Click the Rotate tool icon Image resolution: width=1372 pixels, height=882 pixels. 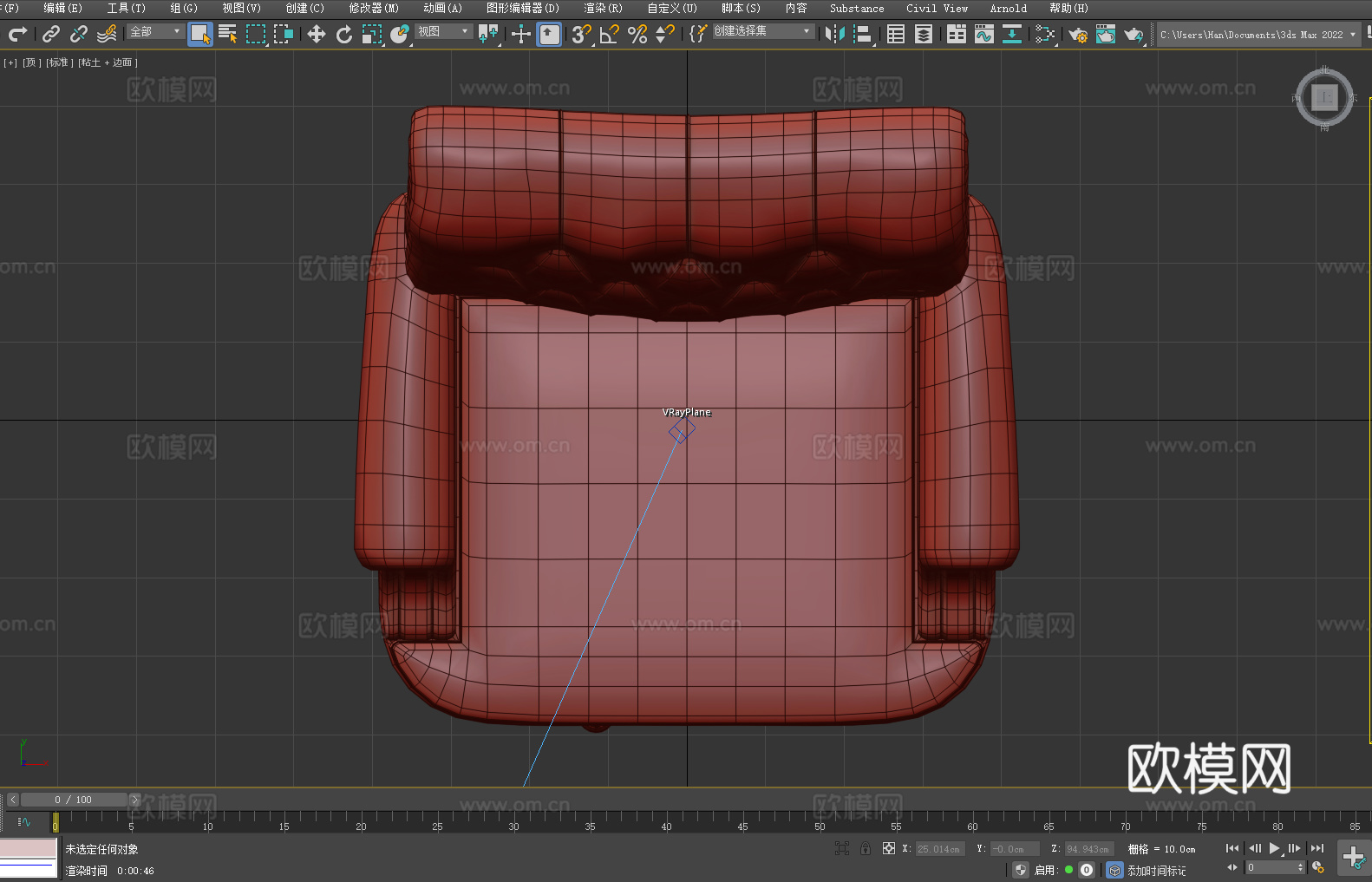point(344,34)
